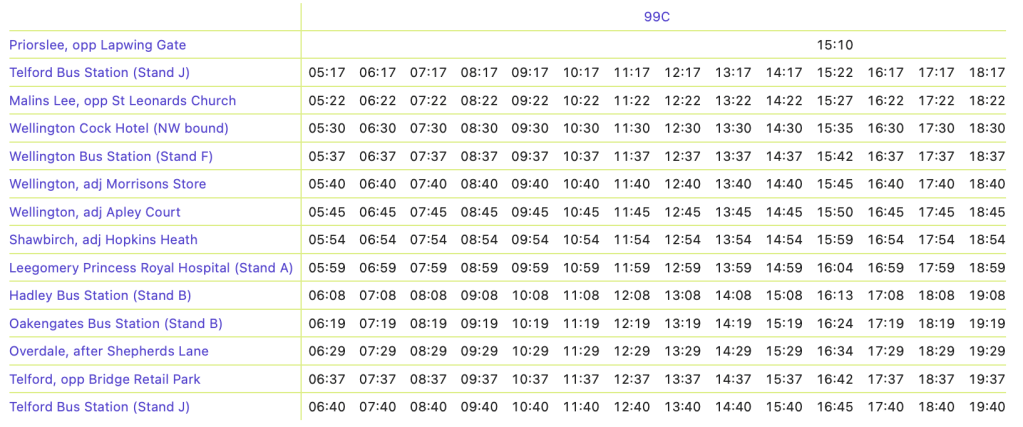This screenshot has width=1023, height=427.
Task: Click the 15:10 Priorslee departure time
Action: [x=835, y=45]
